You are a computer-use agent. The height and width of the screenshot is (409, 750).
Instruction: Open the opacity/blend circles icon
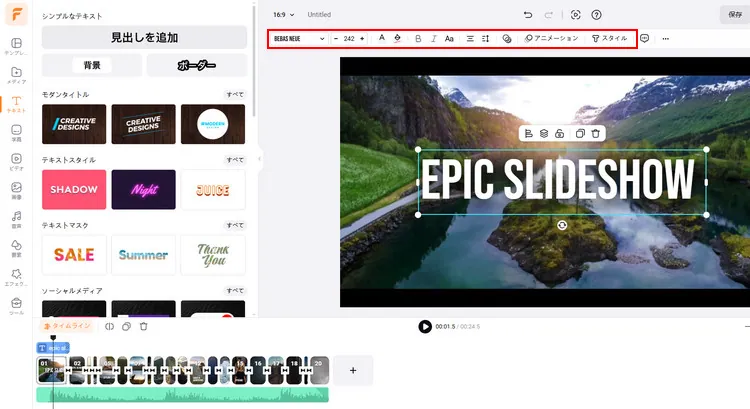(x=507, y=39)
